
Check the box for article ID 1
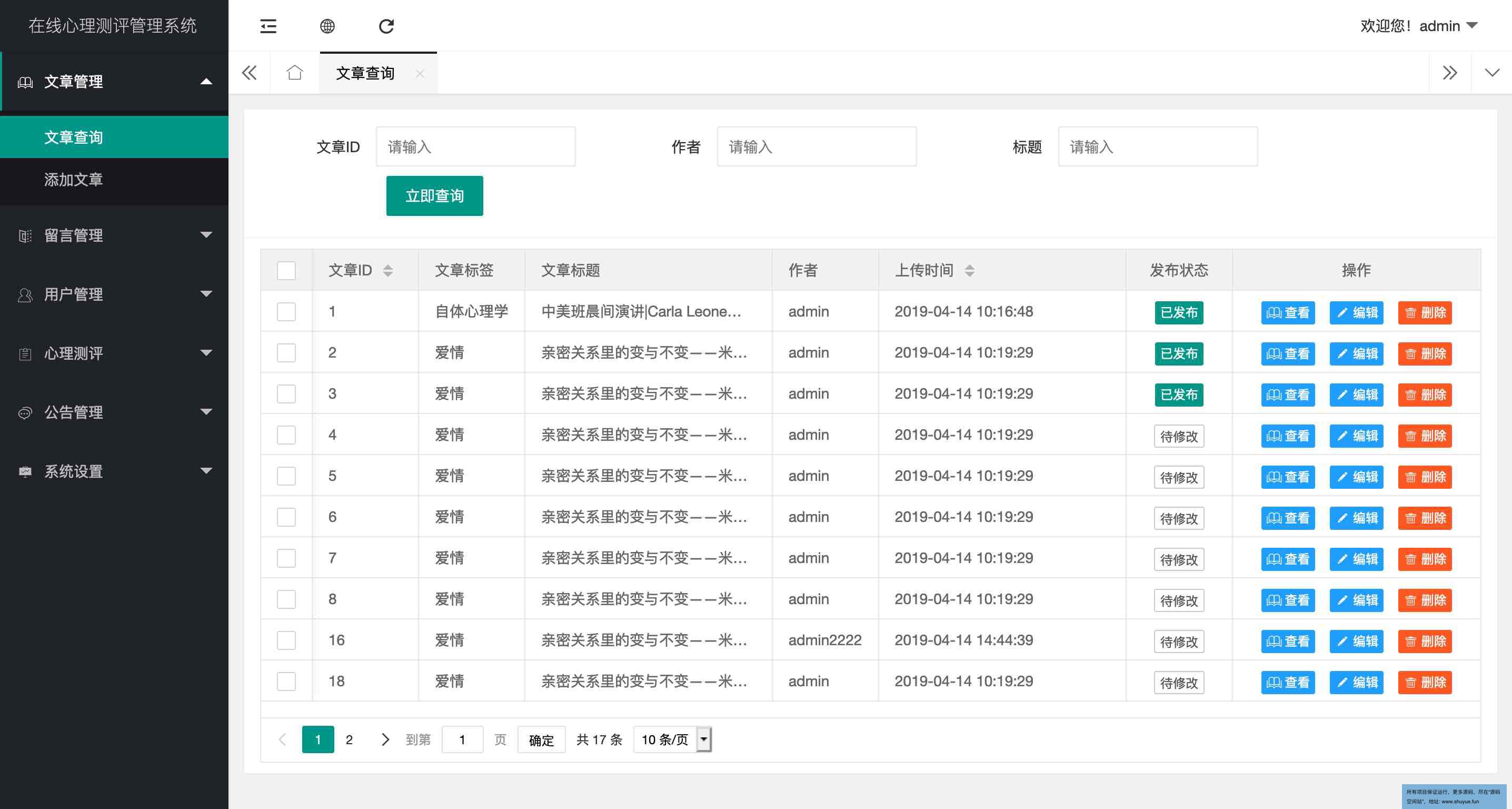point(286,312)
